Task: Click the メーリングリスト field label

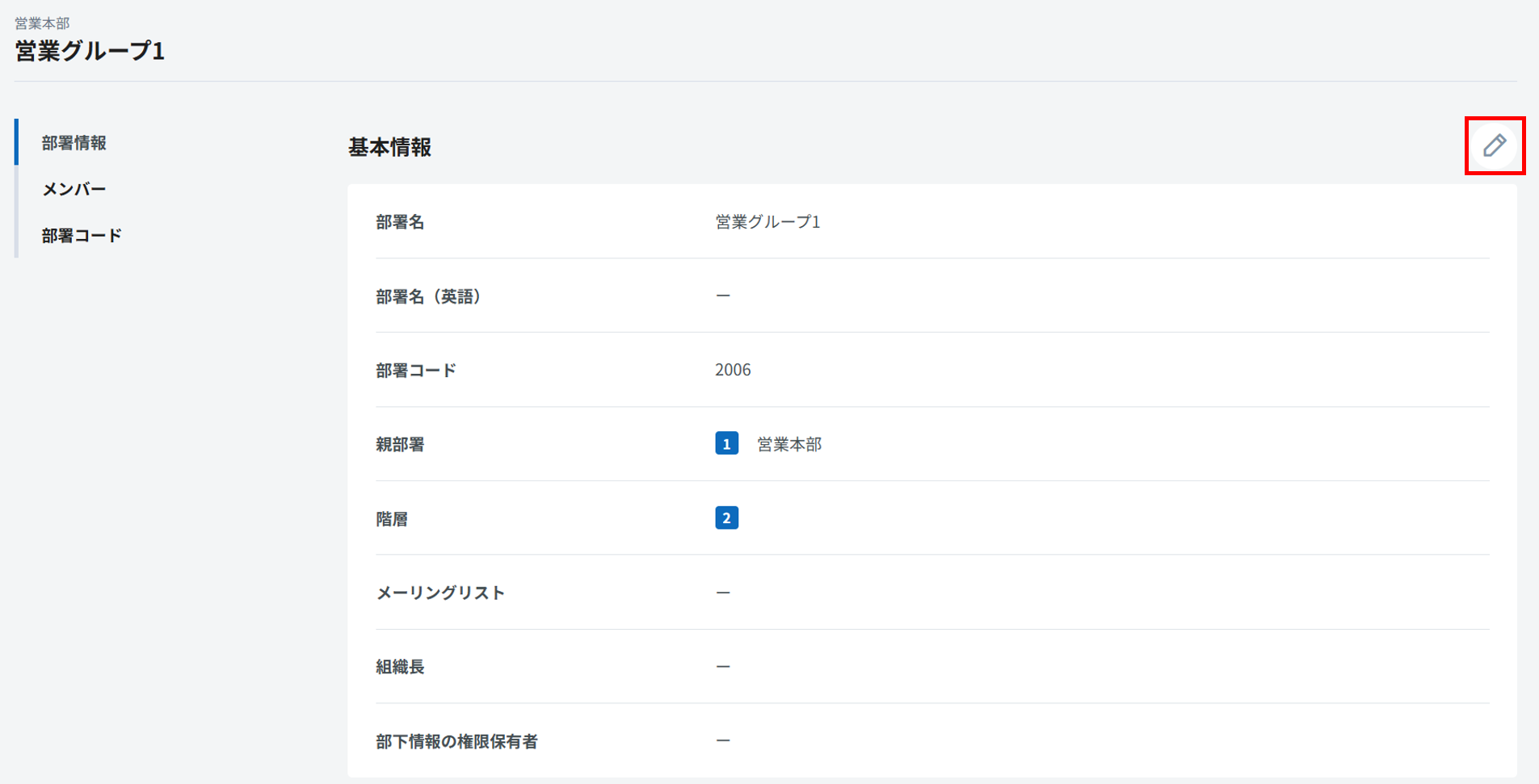Action: tap(440, 593)
